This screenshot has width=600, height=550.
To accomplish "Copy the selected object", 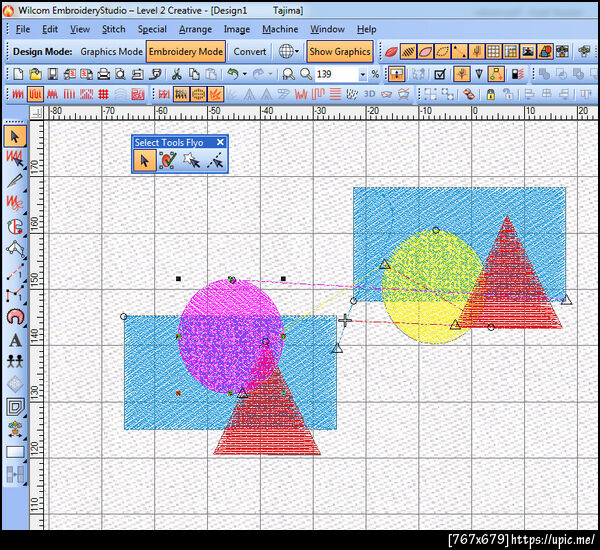I will click(194, 74).
